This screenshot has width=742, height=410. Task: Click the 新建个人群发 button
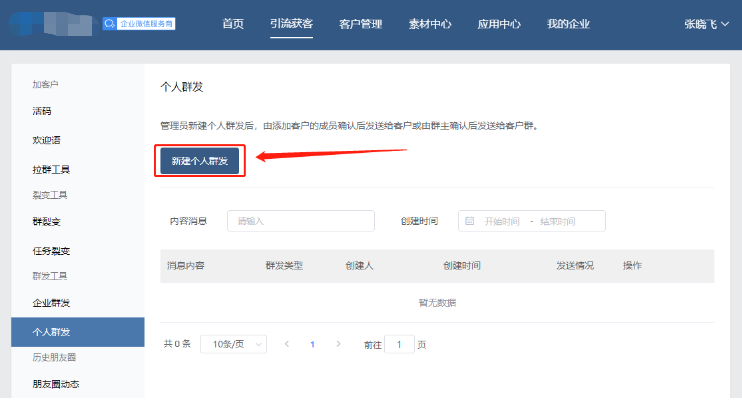[x=200, y=161]
